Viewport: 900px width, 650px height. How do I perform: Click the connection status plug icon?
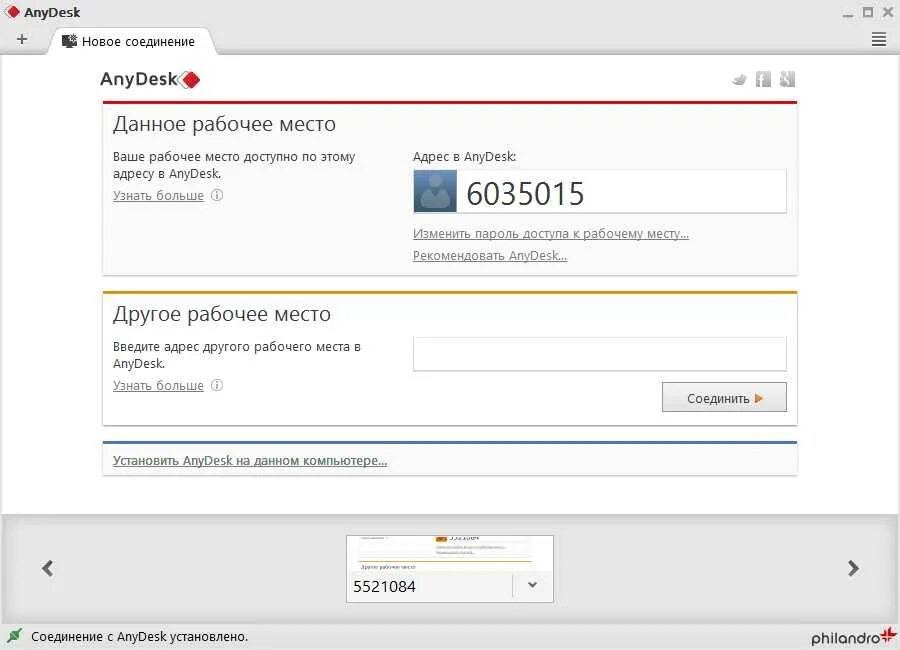(x=14, y=636)
